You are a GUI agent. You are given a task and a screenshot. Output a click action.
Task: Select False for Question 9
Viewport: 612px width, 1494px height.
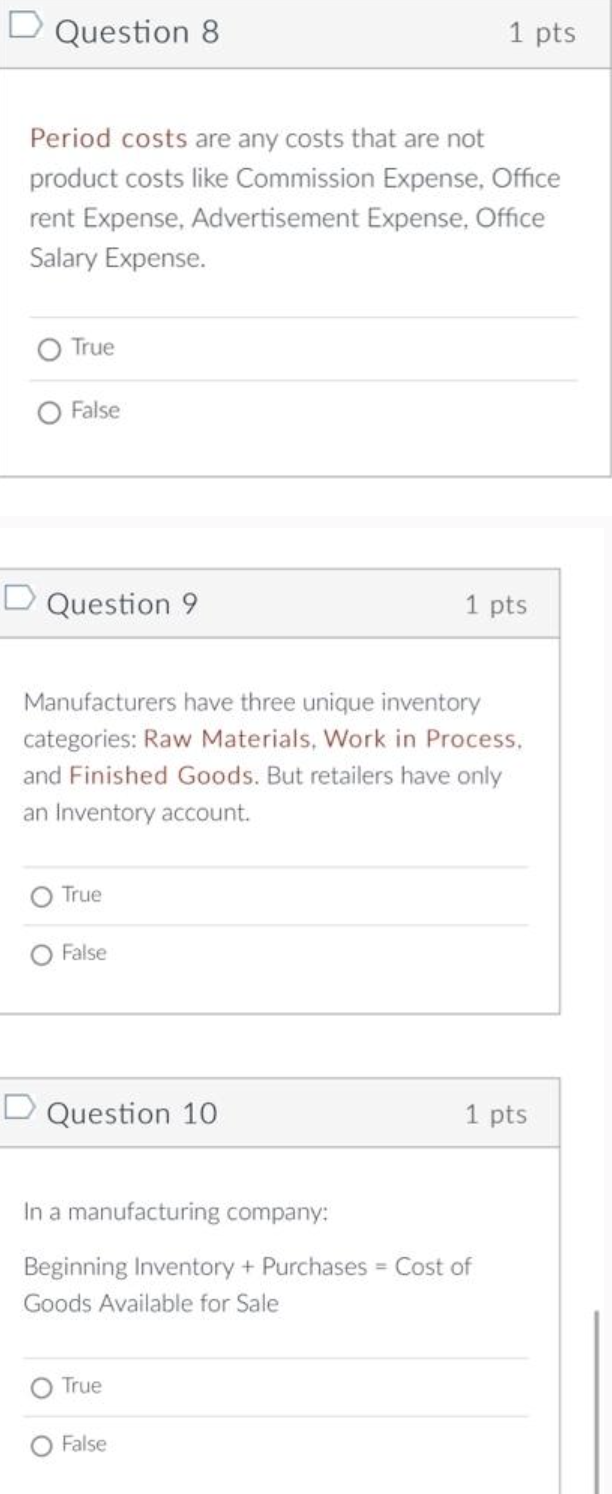point(40,953)
